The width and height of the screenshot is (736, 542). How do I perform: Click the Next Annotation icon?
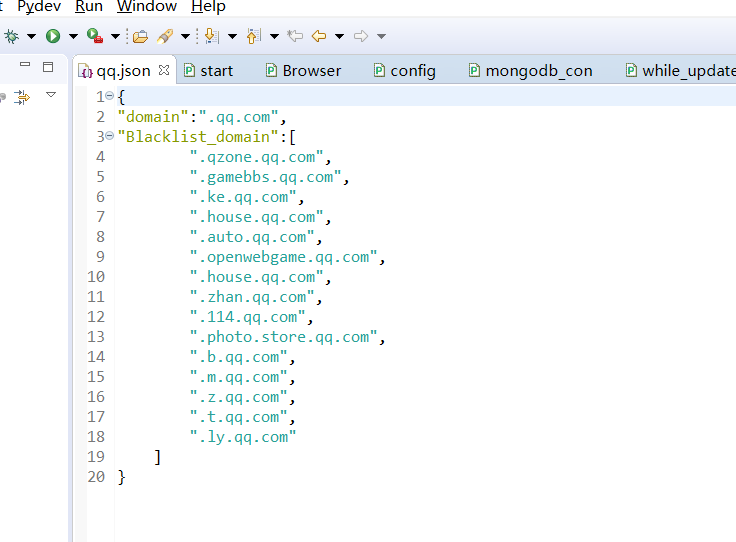point(212,36)
